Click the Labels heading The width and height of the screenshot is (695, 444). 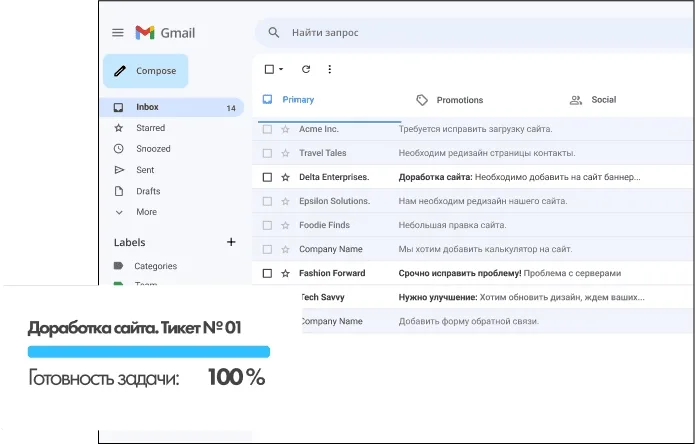(129, 242)
